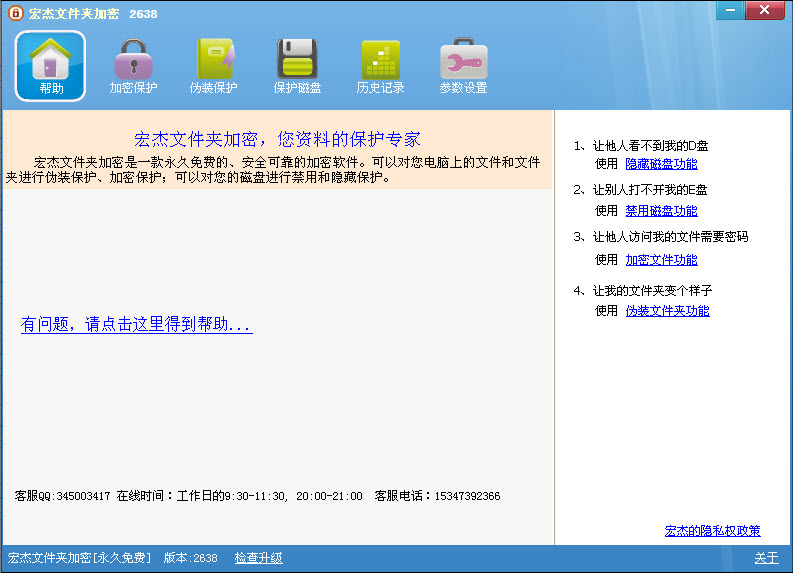Image resolution: width=793 pixels, height=573 pixels.
Task: Click the text 让别人打不开我的E盘
Action: 649,190
